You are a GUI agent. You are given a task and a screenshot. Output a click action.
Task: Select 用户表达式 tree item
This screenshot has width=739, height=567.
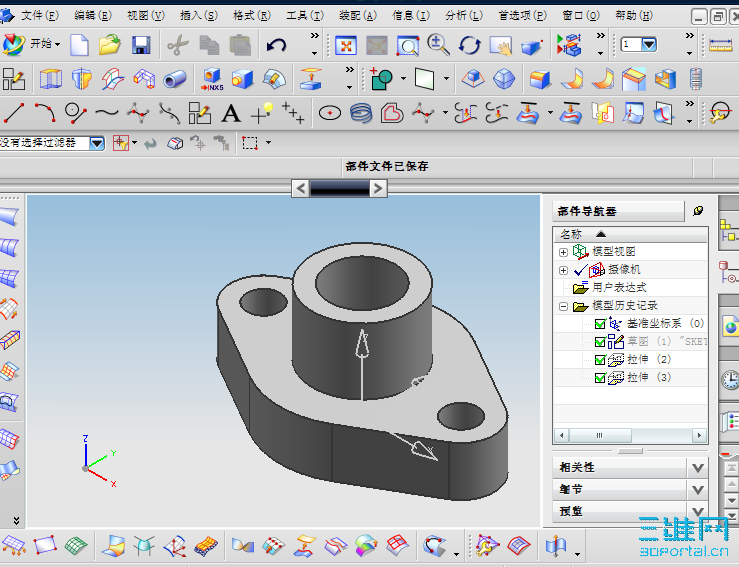pyautogui.click(x=619, y=288)
